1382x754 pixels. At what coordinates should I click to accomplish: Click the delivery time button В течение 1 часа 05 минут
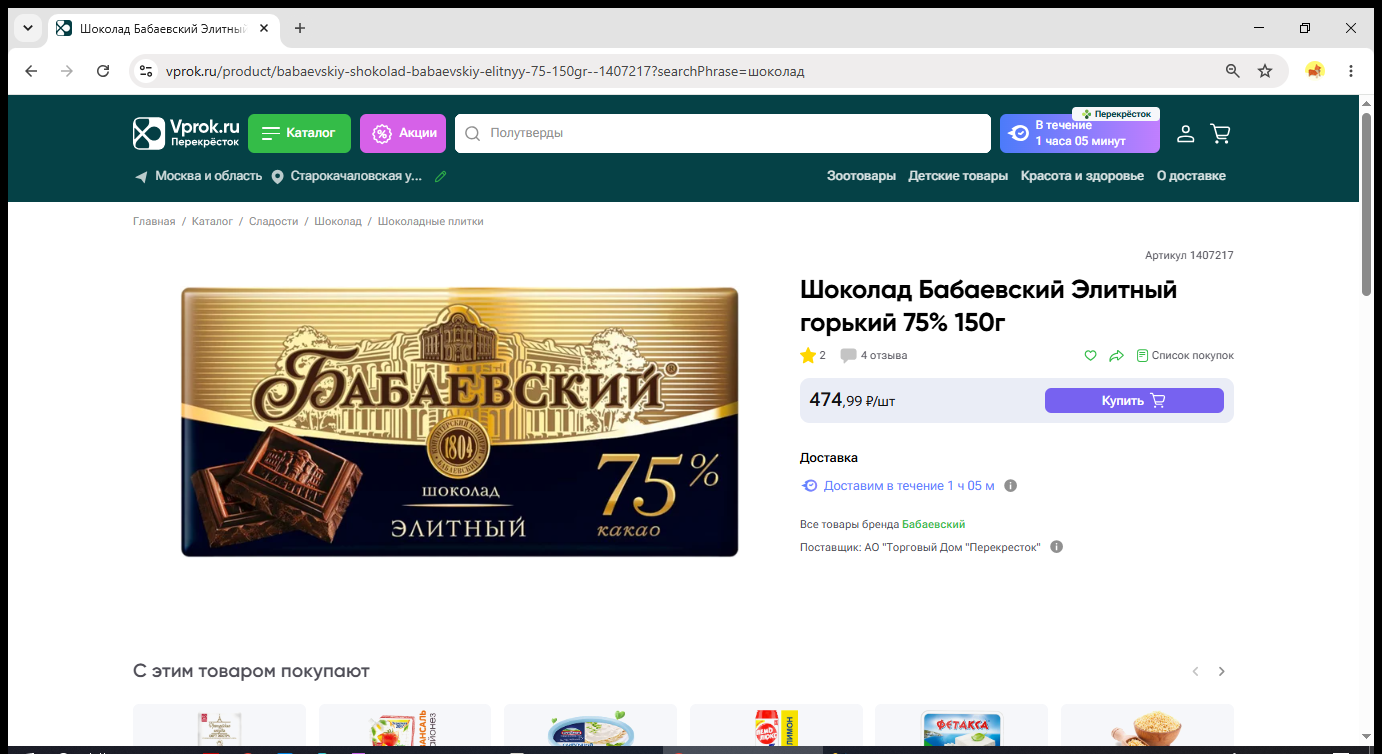click(x=1080, y=133)
